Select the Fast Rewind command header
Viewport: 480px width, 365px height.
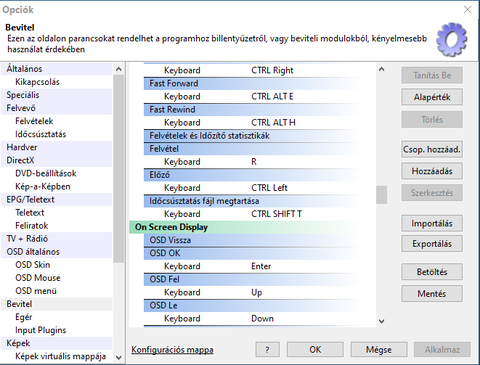click(252, 109)
